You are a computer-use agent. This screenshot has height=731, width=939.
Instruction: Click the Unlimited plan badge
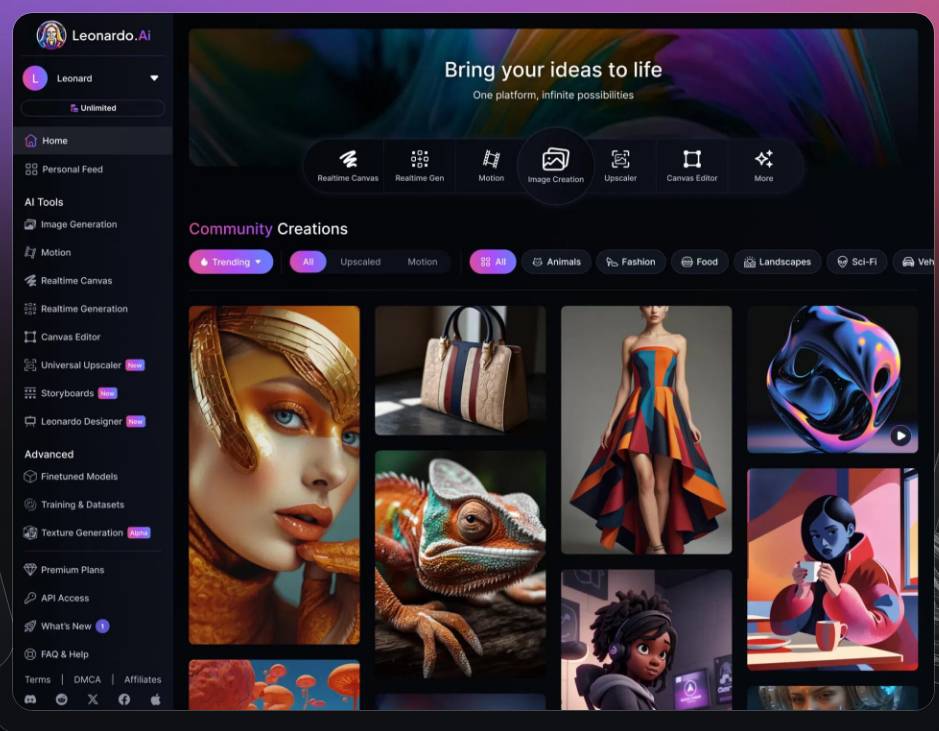[x=93, y=108]
